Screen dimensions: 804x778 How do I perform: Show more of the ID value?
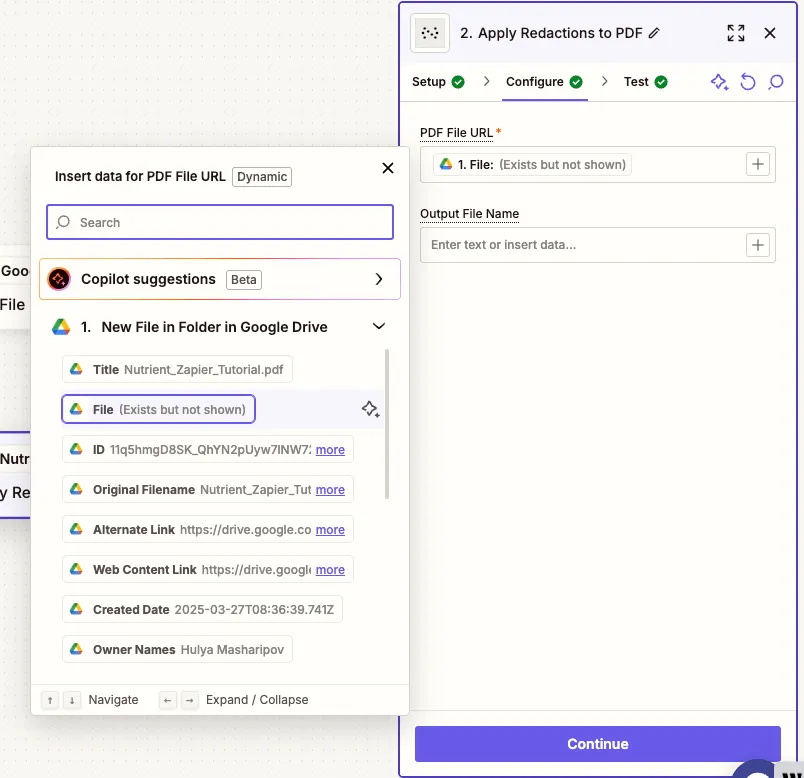click(330, 450)
